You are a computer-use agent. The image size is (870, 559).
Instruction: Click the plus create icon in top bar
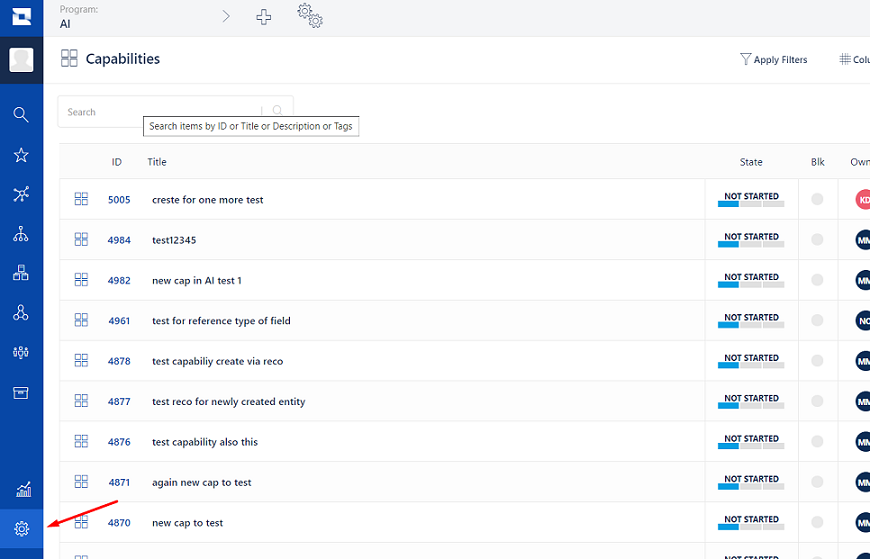[x=264, y=17]
